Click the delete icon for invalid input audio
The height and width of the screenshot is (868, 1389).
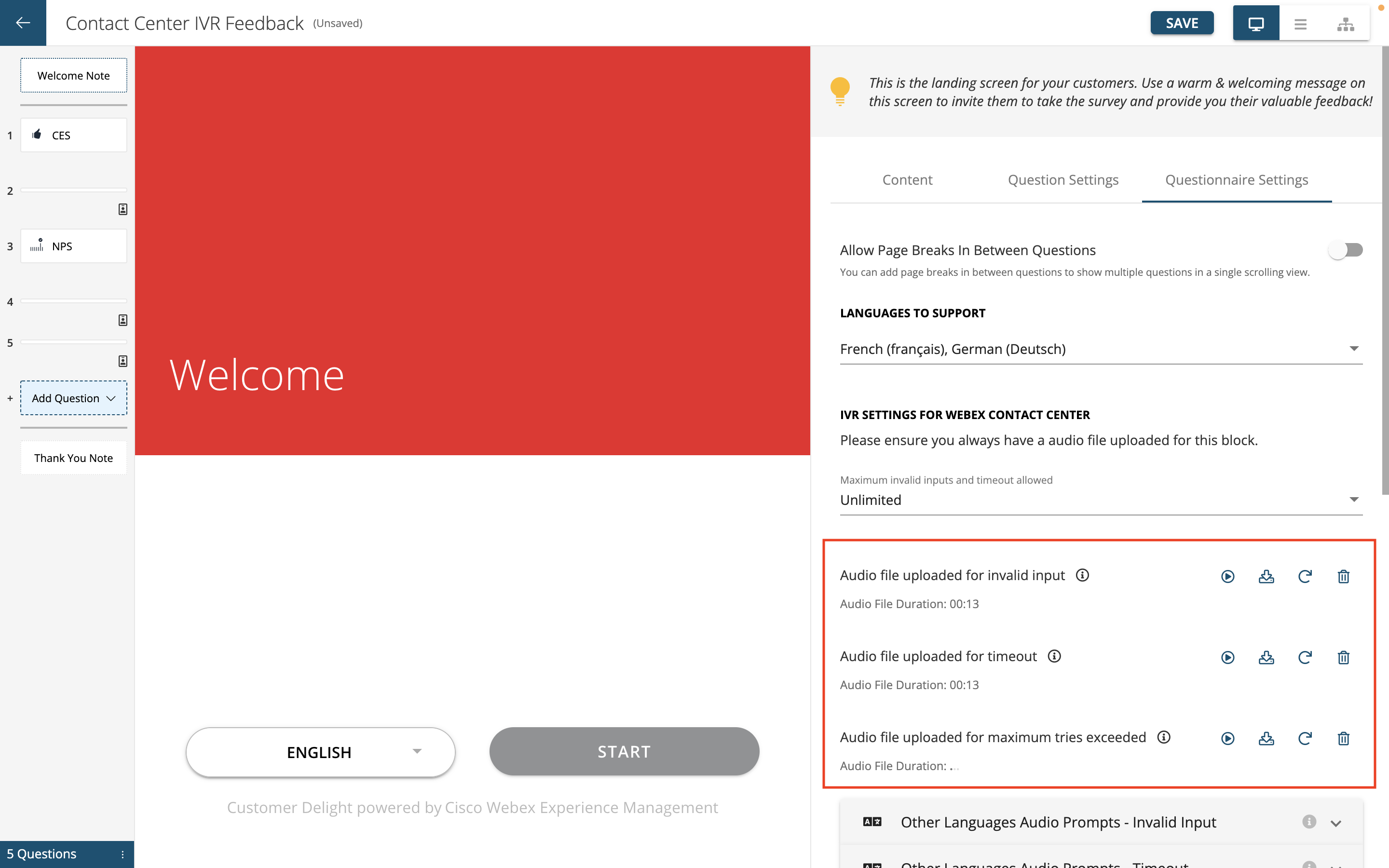[1343, 575]
